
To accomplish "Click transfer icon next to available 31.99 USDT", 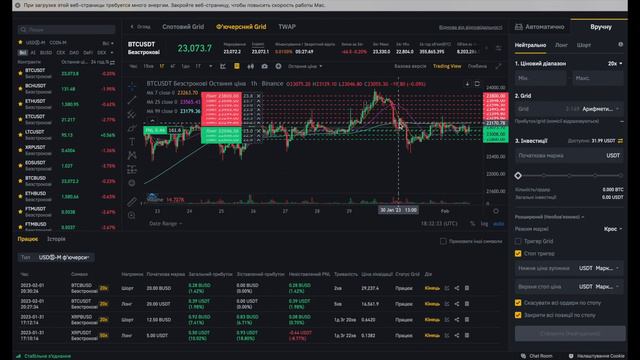I will pos(620,141).
